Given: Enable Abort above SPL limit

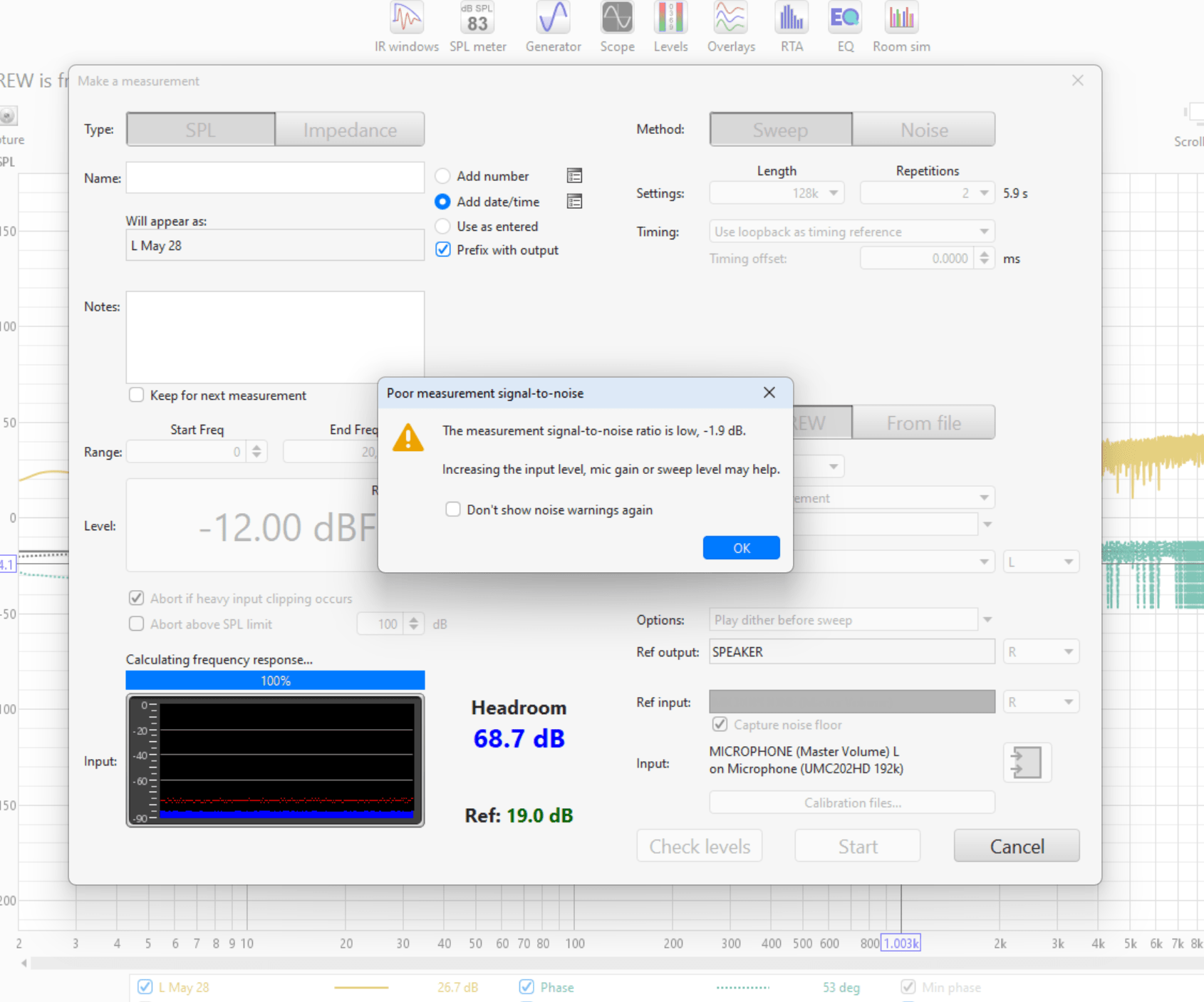Looking at the screenshot, I should click(136, 624).
